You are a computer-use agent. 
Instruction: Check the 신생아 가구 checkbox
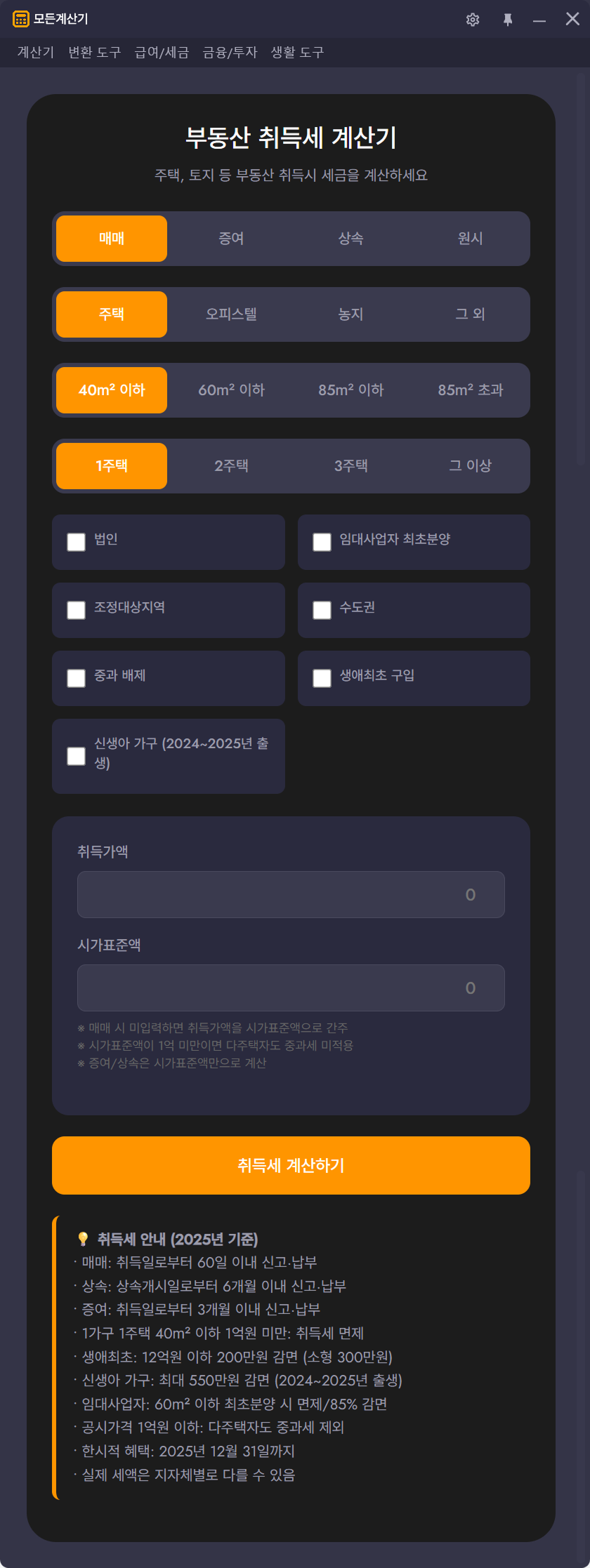tap(76, 756)
